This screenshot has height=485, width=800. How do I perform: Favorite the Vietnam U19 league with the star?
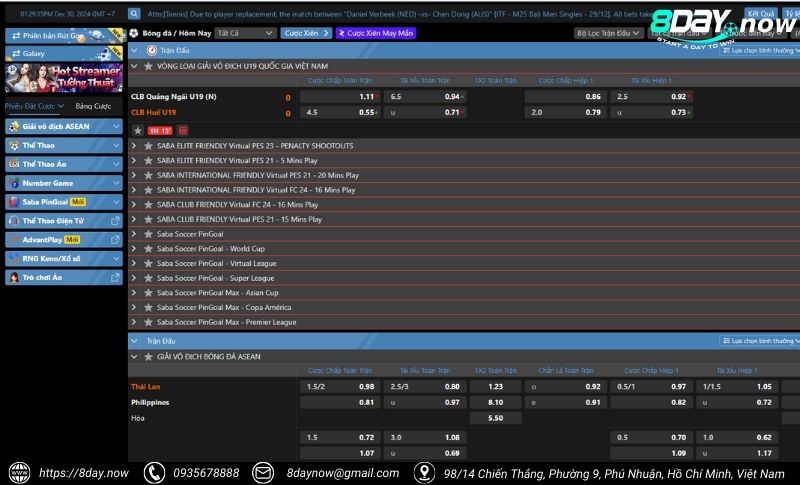(x=149, y=65)
